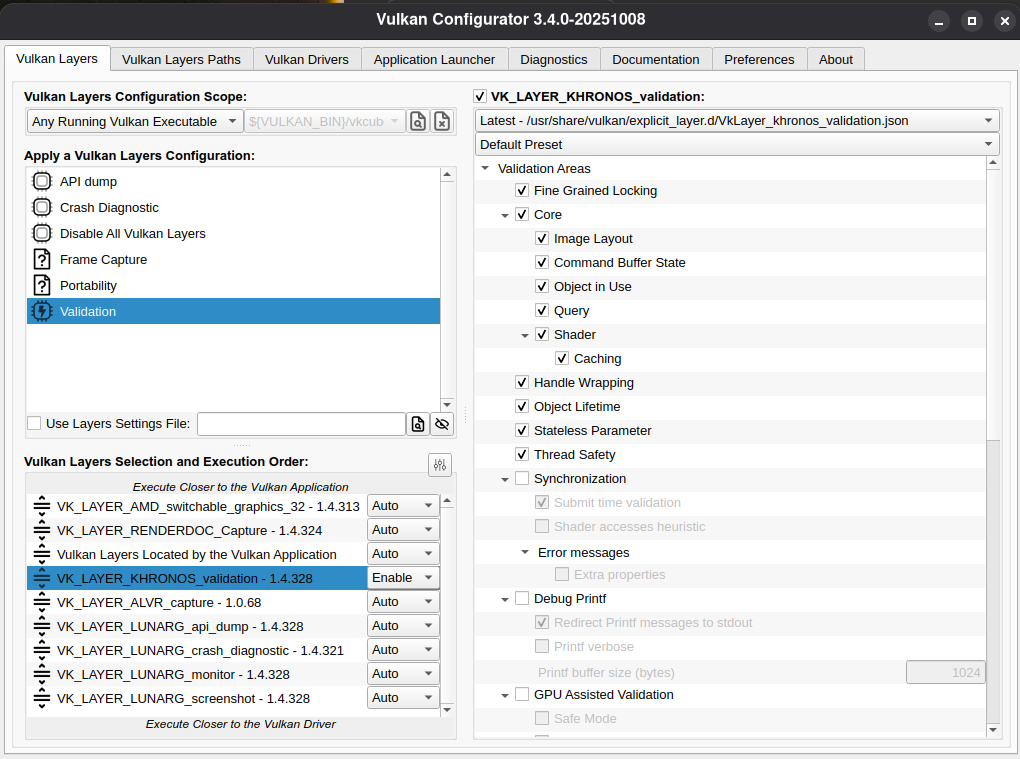Image resolution: width=1020 pixels, height=759 pixels.
Task: Switch to the Vulkan Drivers tab
Action: coord(307,59)
